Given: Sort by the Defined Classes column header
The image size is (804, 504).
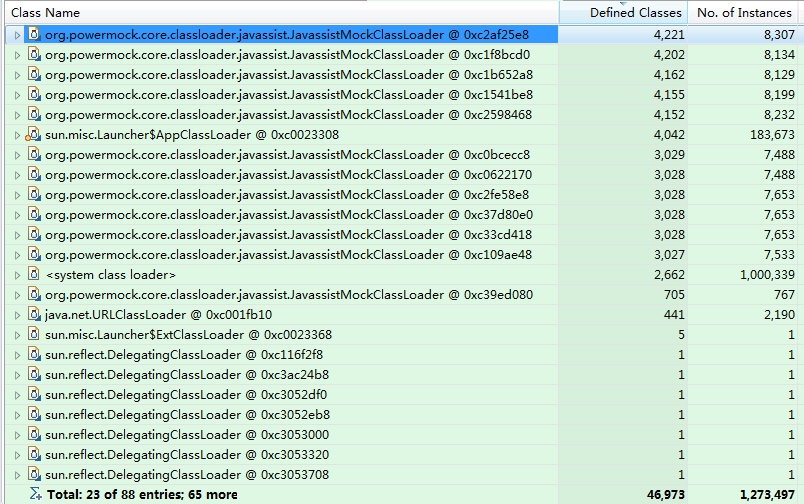Looking at the screenshot, I should 624,12.
